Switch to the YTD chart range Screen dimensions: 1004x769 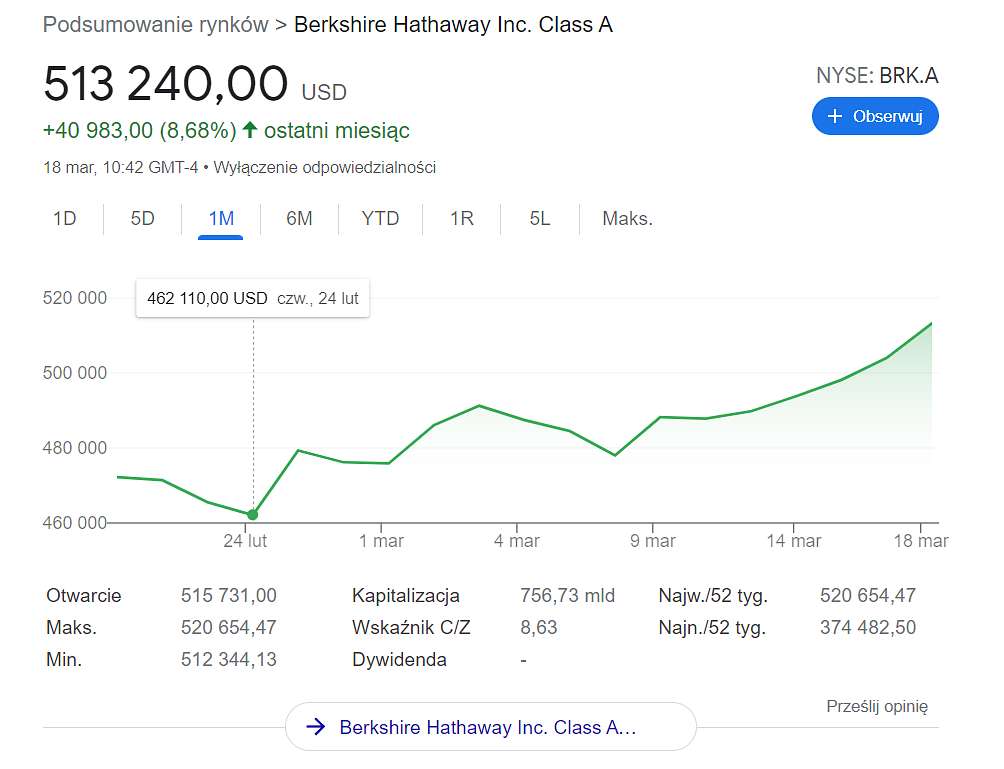pyautogui.click(x=380, y=219)
